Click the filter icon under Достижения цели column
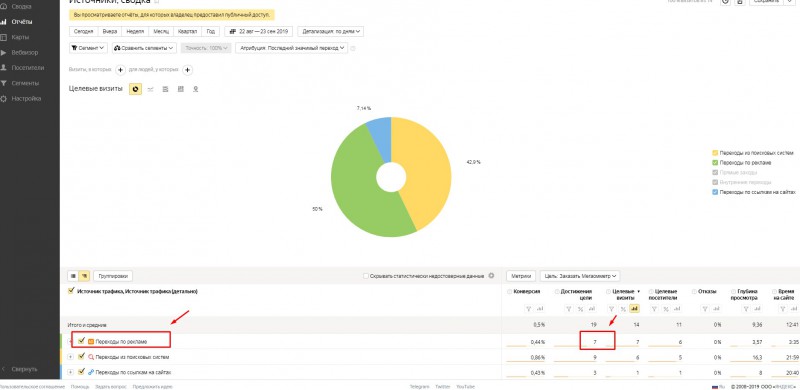This screenshot has height=390, width=800. click(x=569, y=309)
